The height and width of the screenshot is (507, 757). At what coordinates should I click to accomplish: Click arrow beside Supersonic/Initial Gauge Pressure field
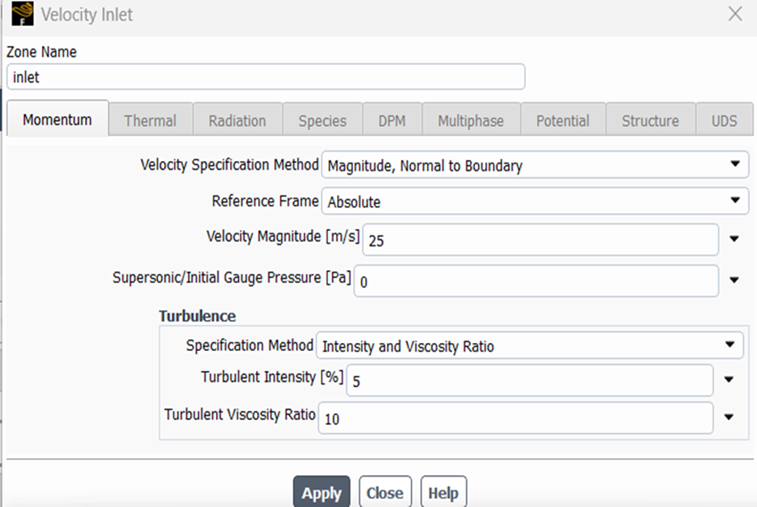click(x=735, y=281)
